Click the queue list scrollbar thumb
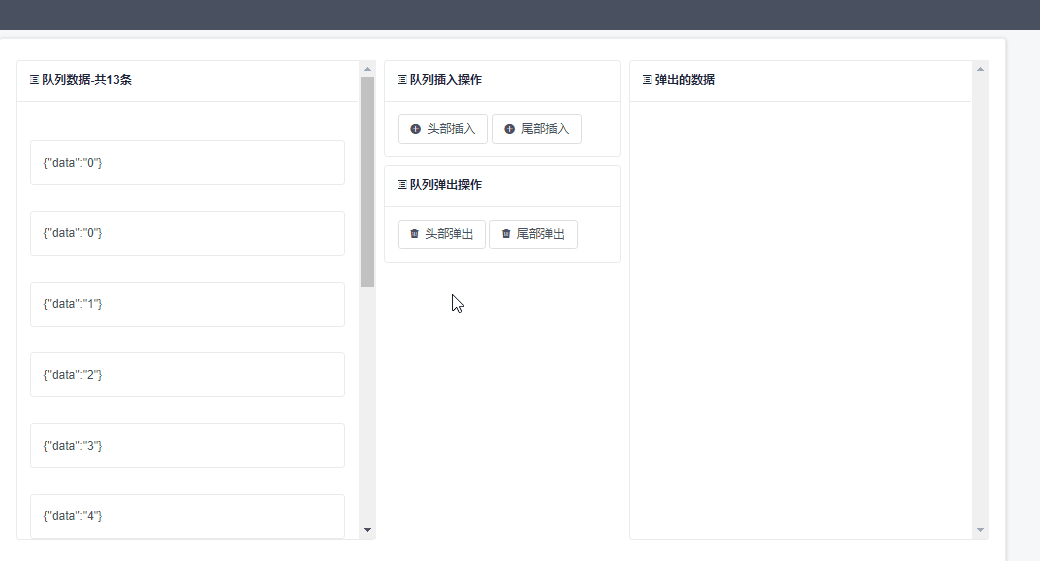This screenshot has height=561, width=1040. [367, 182]
